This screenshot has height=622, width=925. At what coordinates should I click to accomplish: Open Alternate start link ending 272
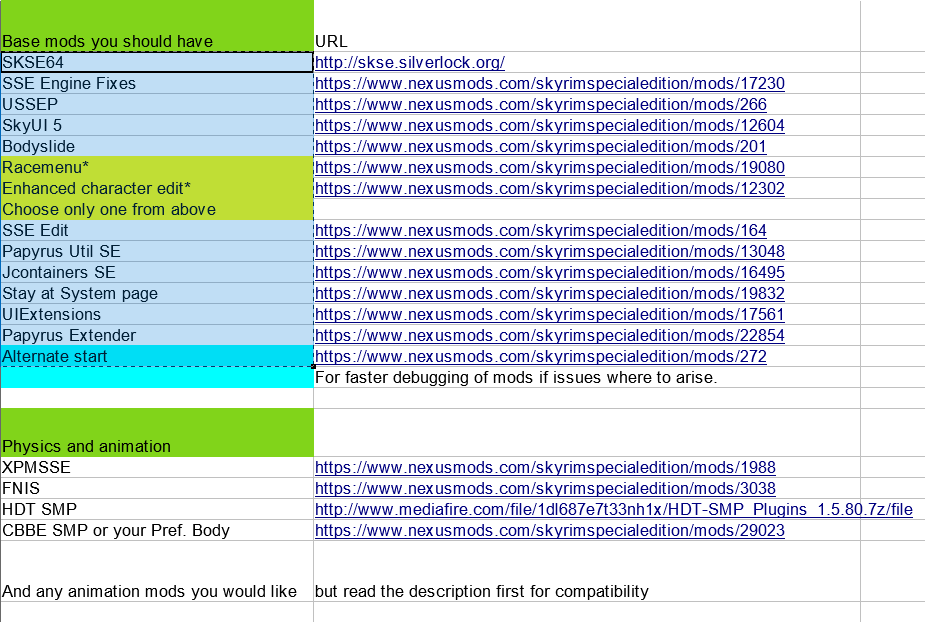540,357
